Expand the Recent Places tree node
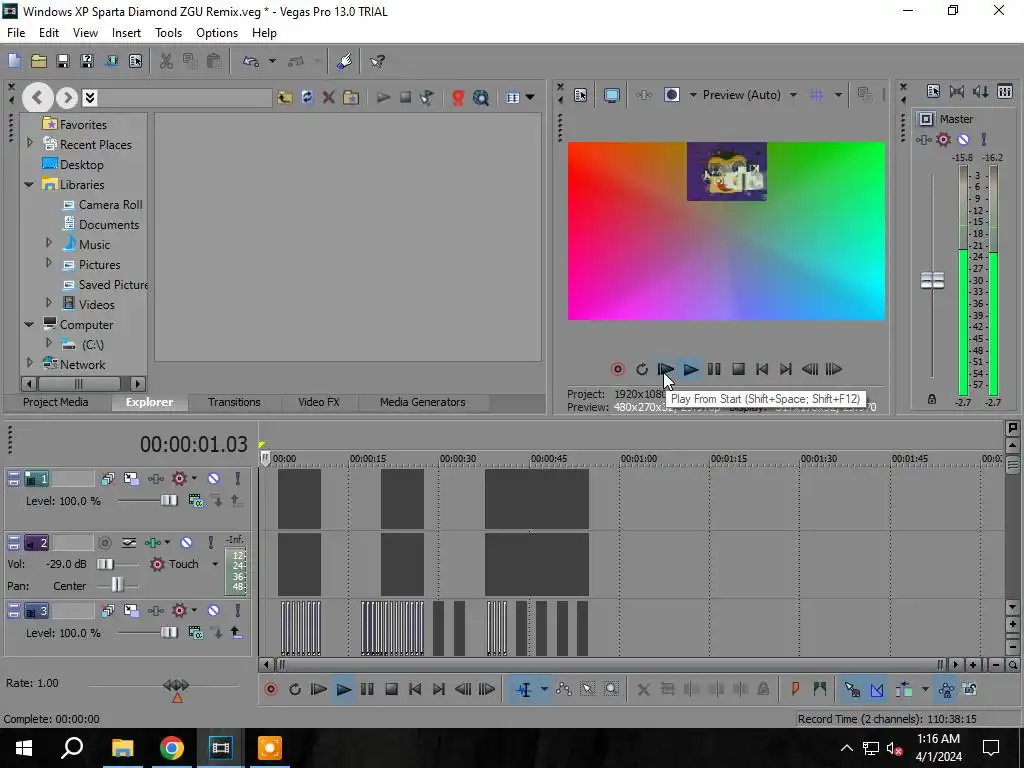 (29, 143)
